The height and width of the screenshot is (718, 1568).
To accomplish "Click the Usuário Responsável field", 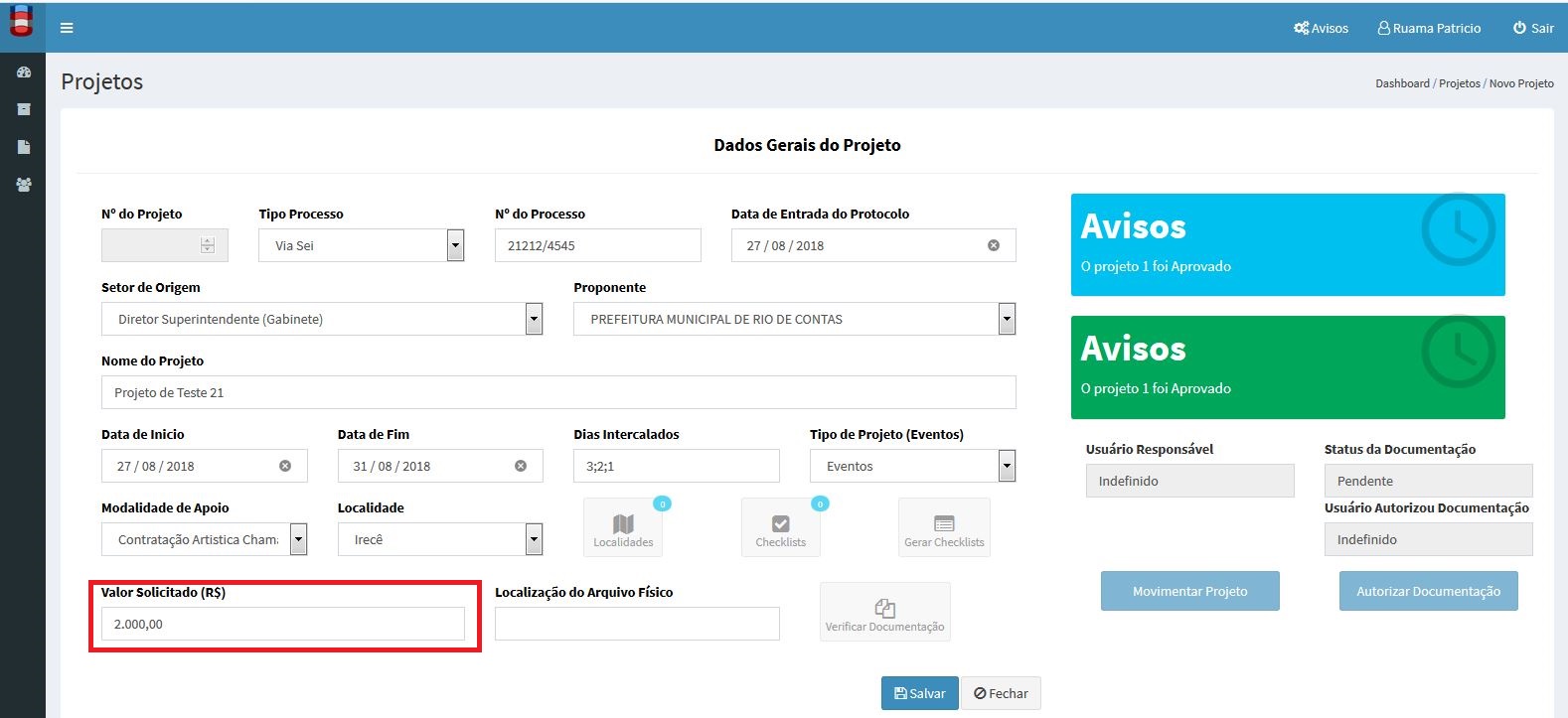I will tap(1190, 481).
